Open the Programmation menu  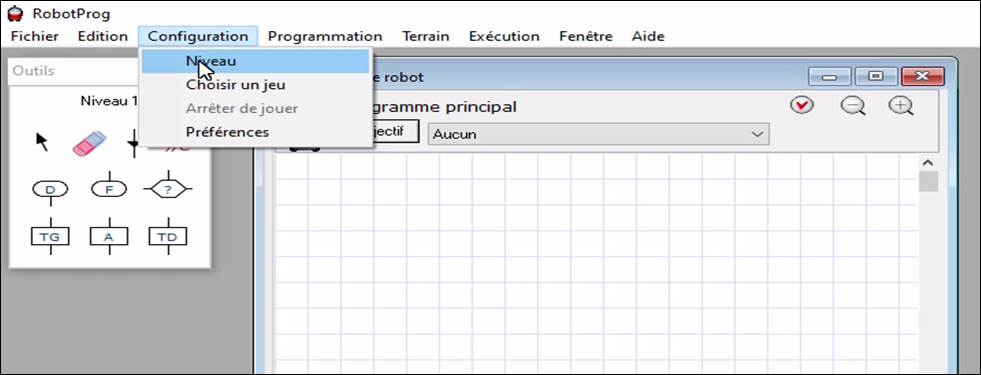point(325,36)
